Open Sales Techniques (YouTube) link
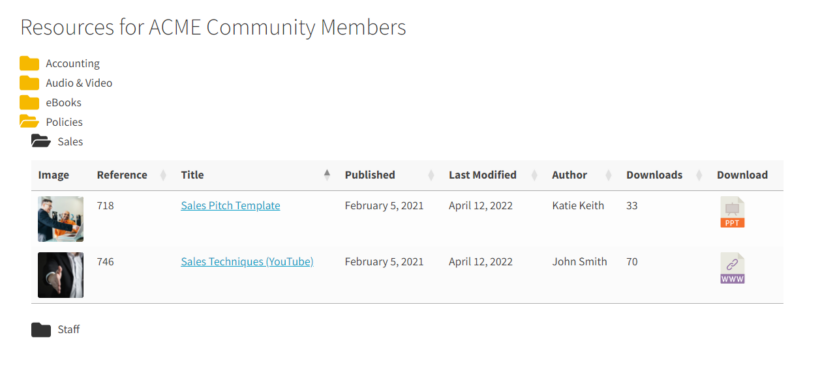Screen dimensions: 820x367 point(247,261)
